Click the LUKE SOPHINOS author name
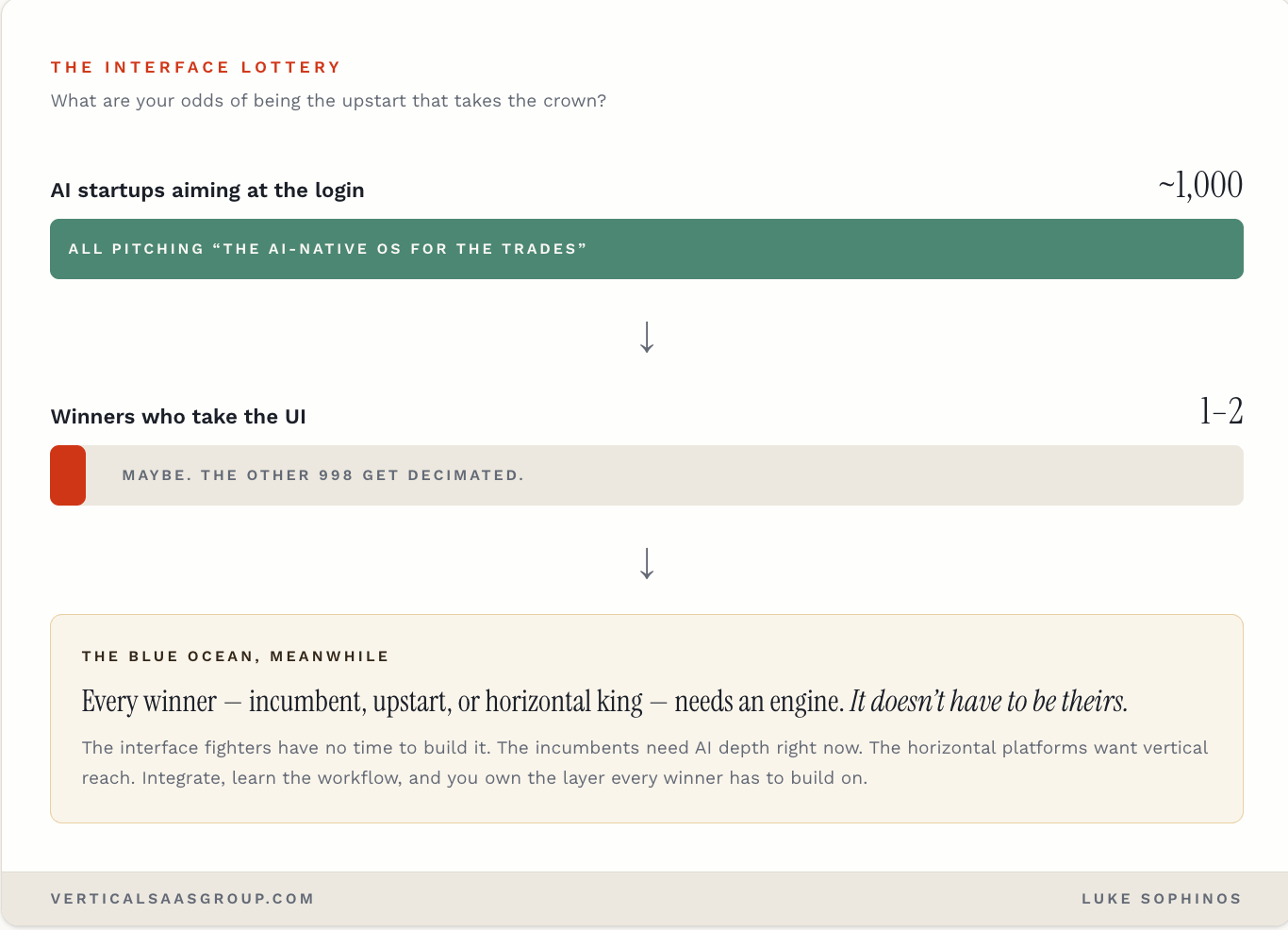The image size is (1288, 930). coord(1162,899)
